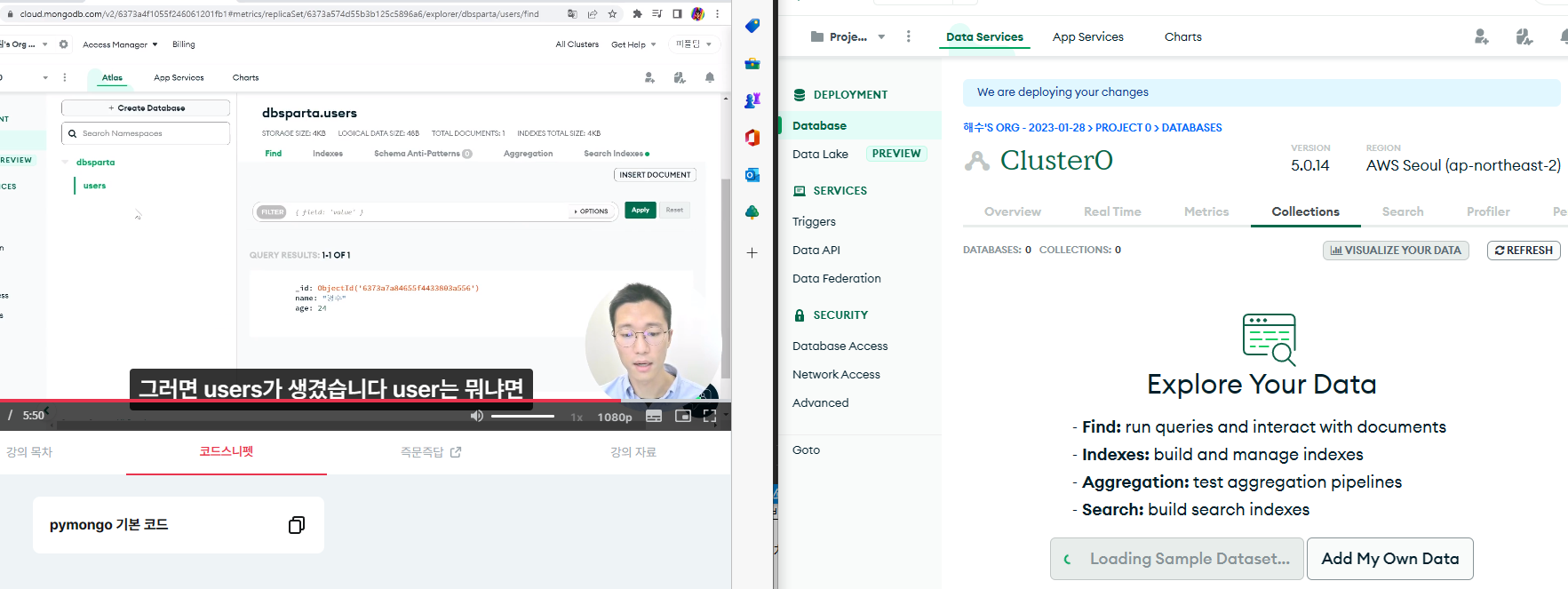
Task: Open organization settings gear in video Atlas page
Action: 63,44
